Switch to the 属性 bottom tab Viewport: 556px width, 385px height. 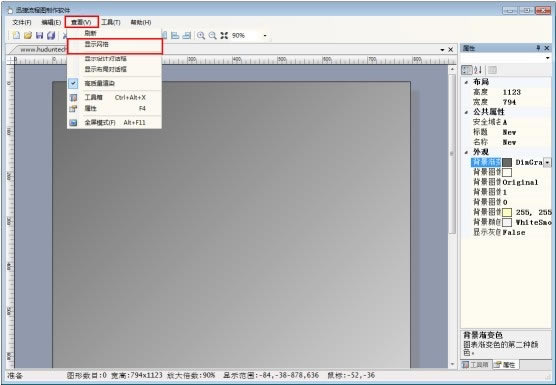pos(506,364)
